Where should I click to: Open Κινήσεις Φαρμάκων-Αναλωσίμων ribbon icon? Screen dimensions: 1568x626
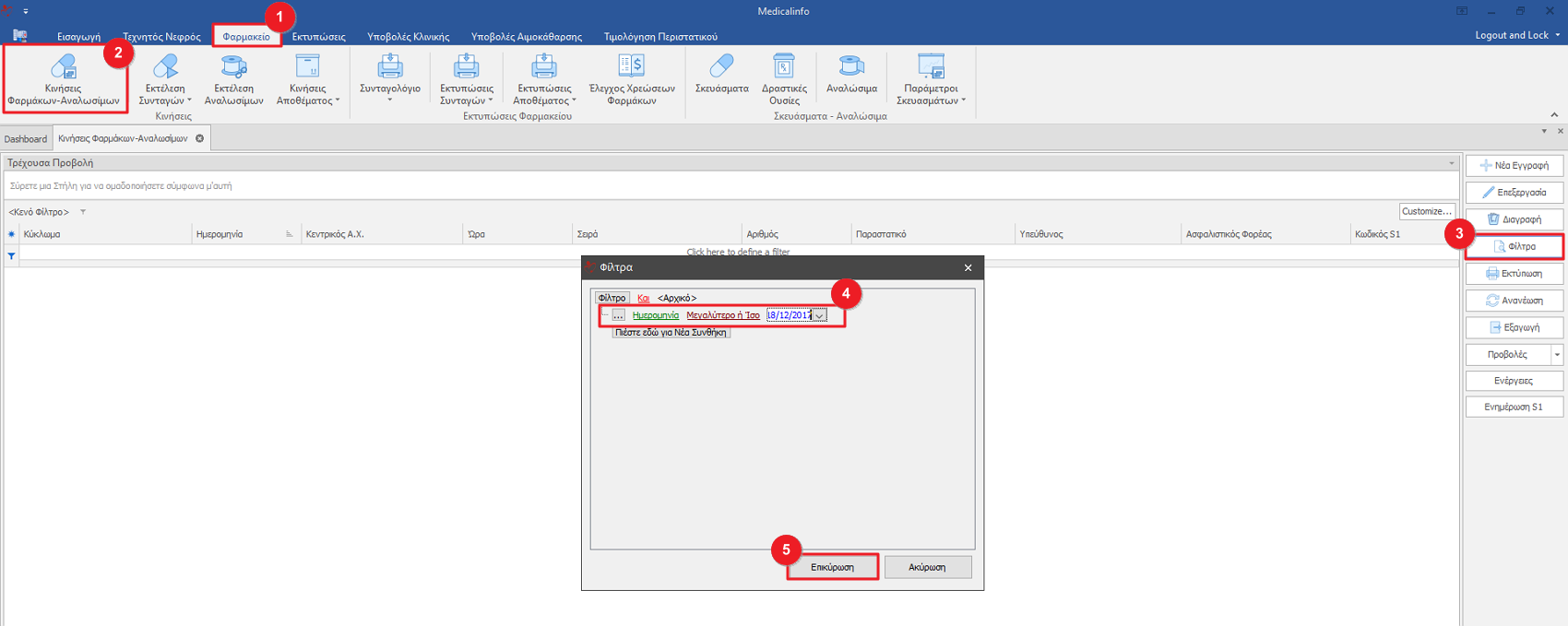coord(63,67)
